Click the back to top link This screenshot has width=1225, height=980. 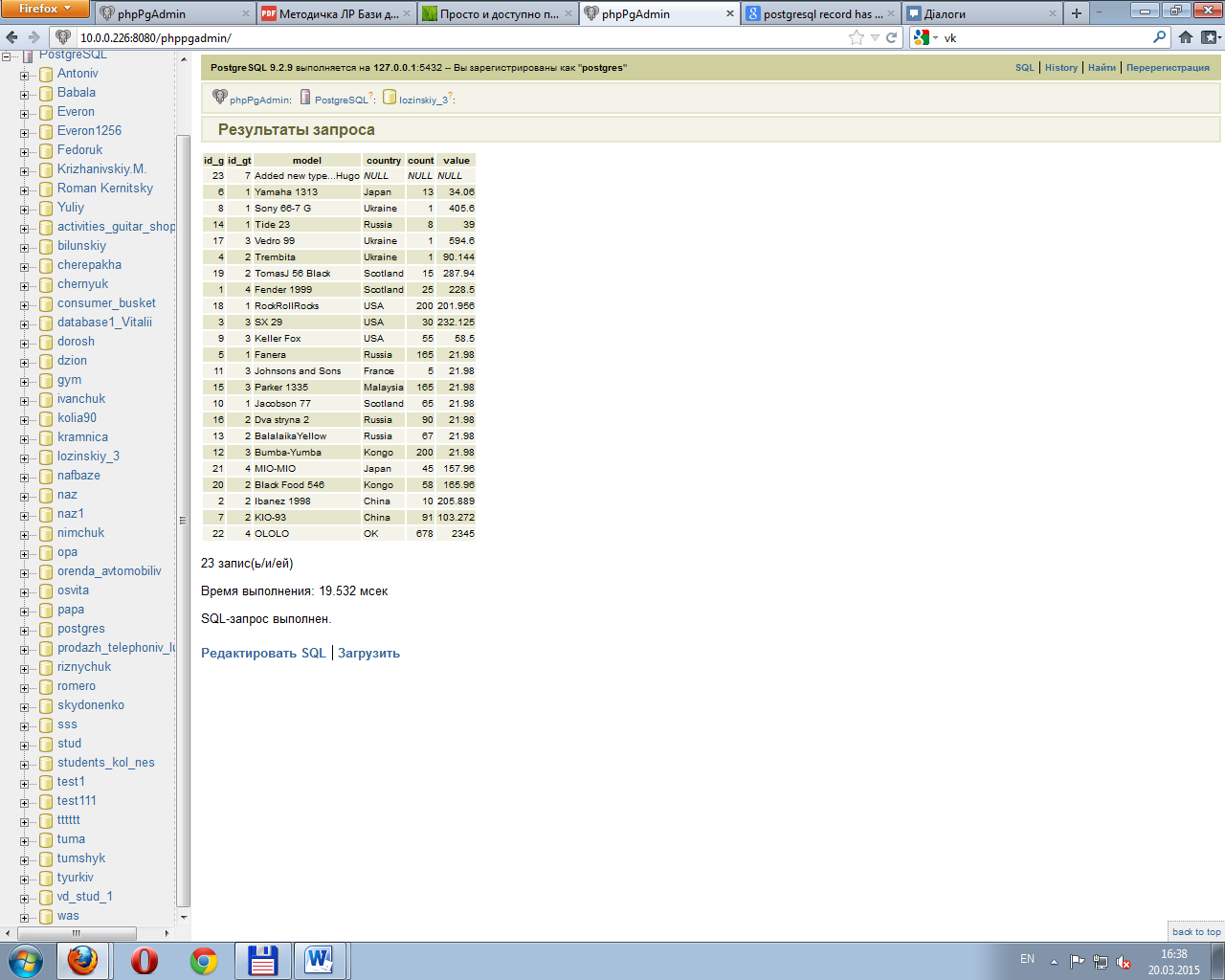click(x=1196, y=931)
